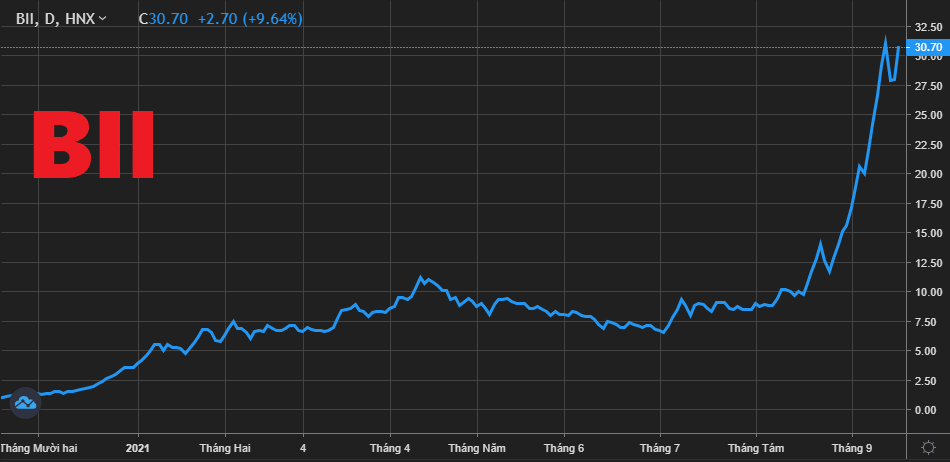Click the time axis label 4 after Tháng Hai
This screenshot has width=950, height=462.
coord(303,449)
